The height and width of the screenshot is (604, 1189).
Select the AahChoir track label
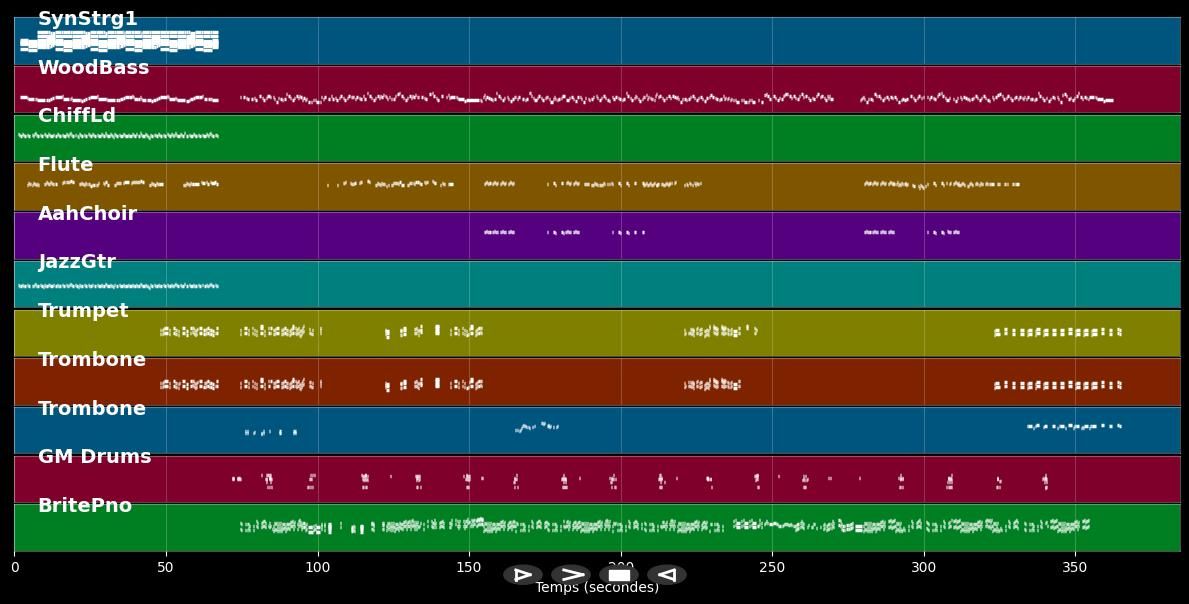point(87,214)
